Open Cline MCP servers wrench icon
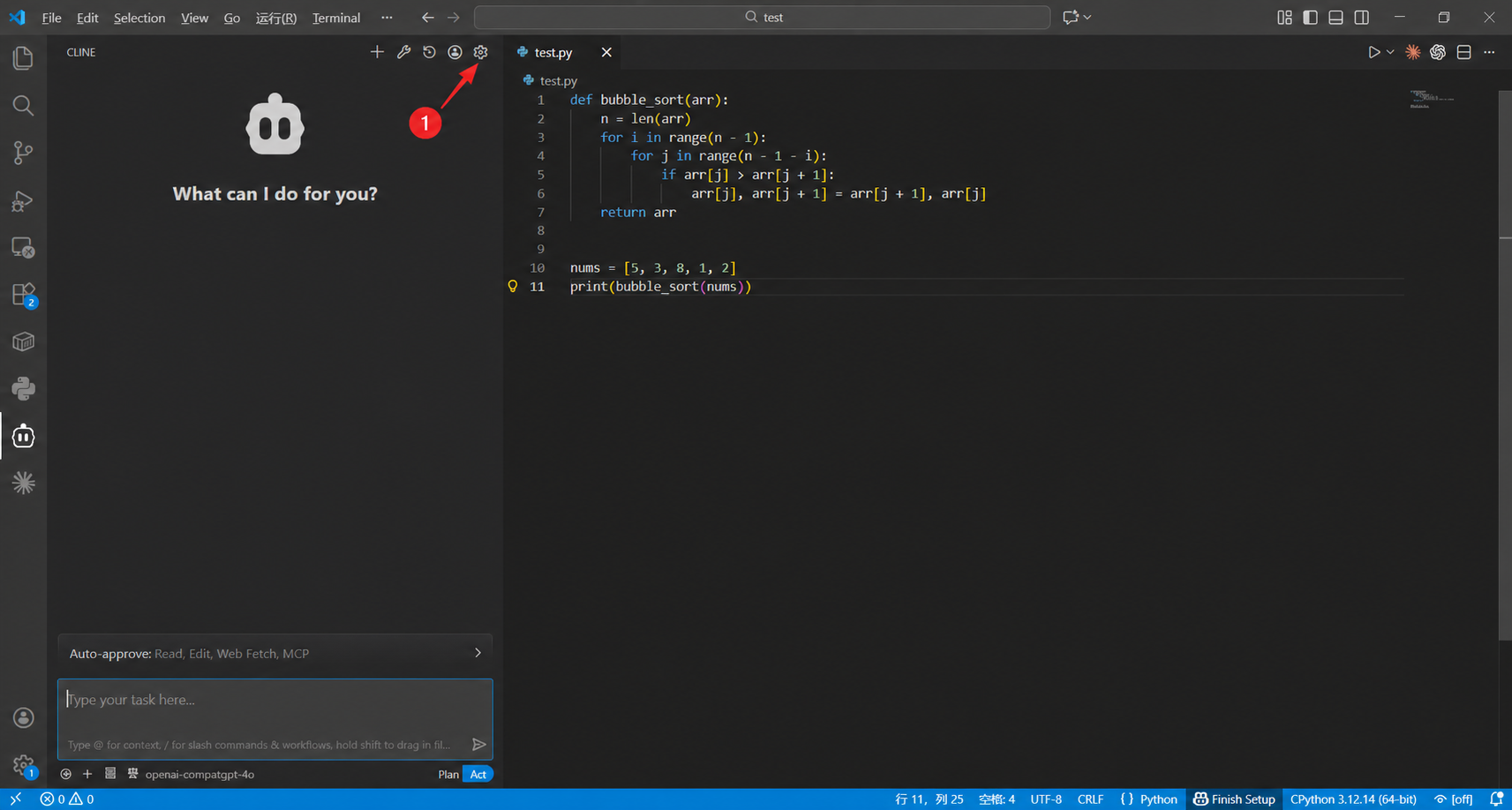 tap(403, 52)
